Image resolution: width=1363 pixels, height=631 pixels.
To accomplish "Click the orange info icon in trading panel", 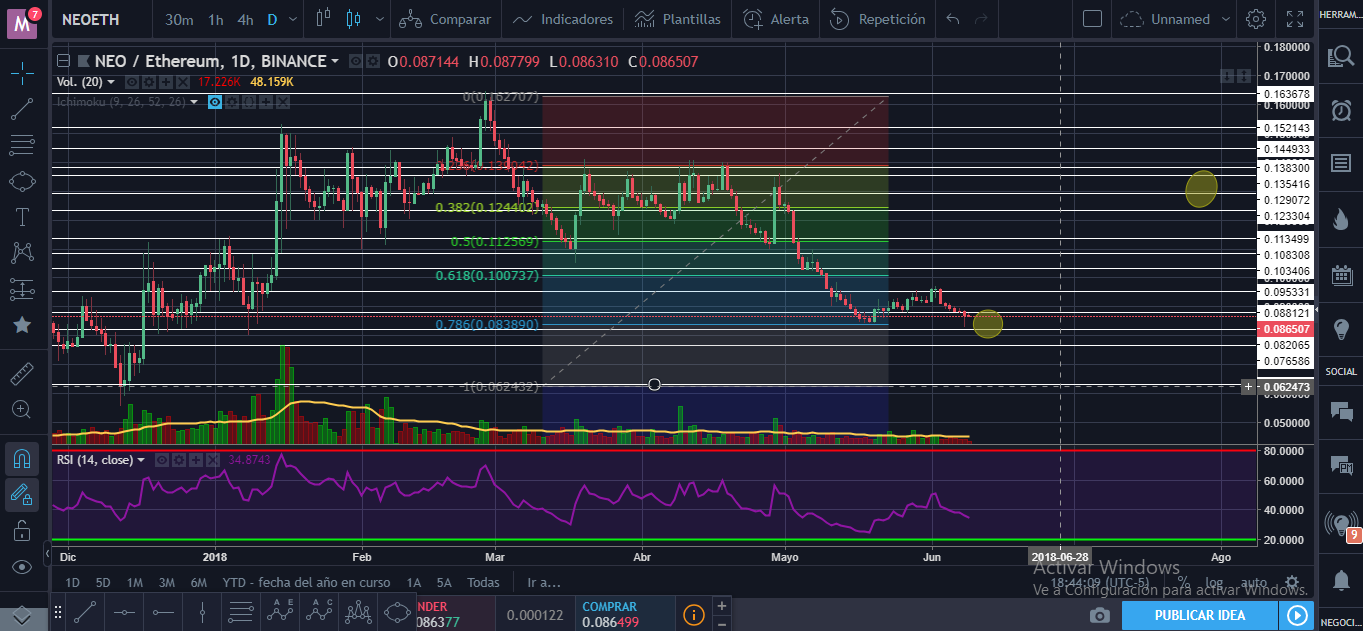I will pyautogui.click(x=694, y=615).
